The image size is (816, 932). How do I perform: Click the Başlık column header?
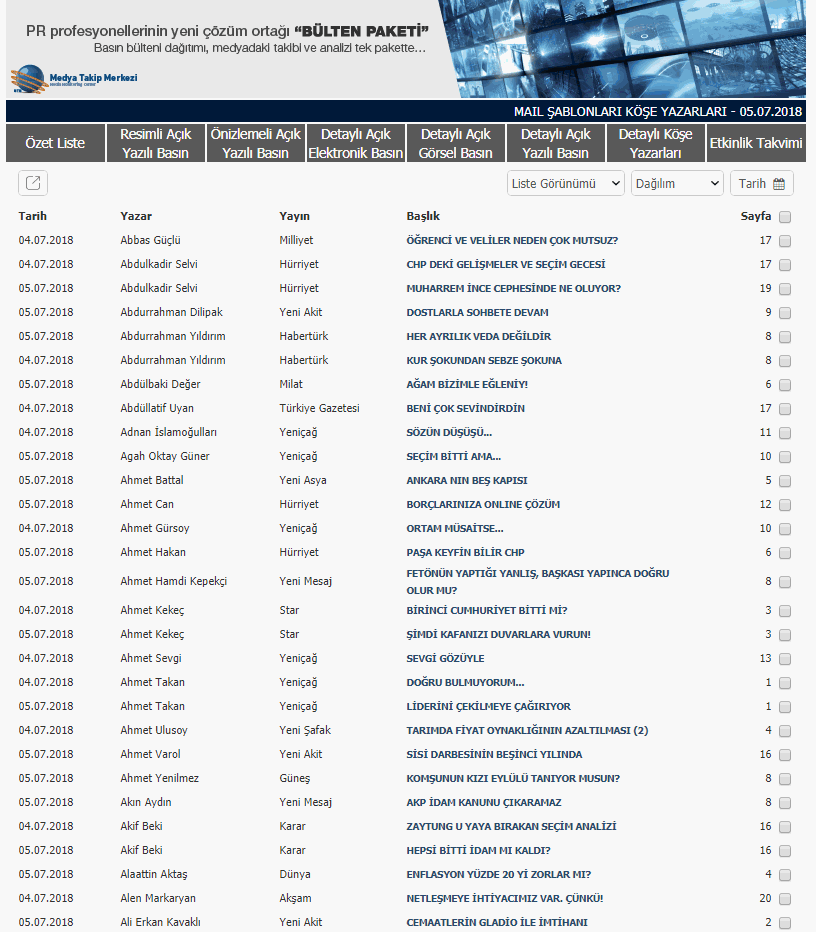click(x=423, y=216)
